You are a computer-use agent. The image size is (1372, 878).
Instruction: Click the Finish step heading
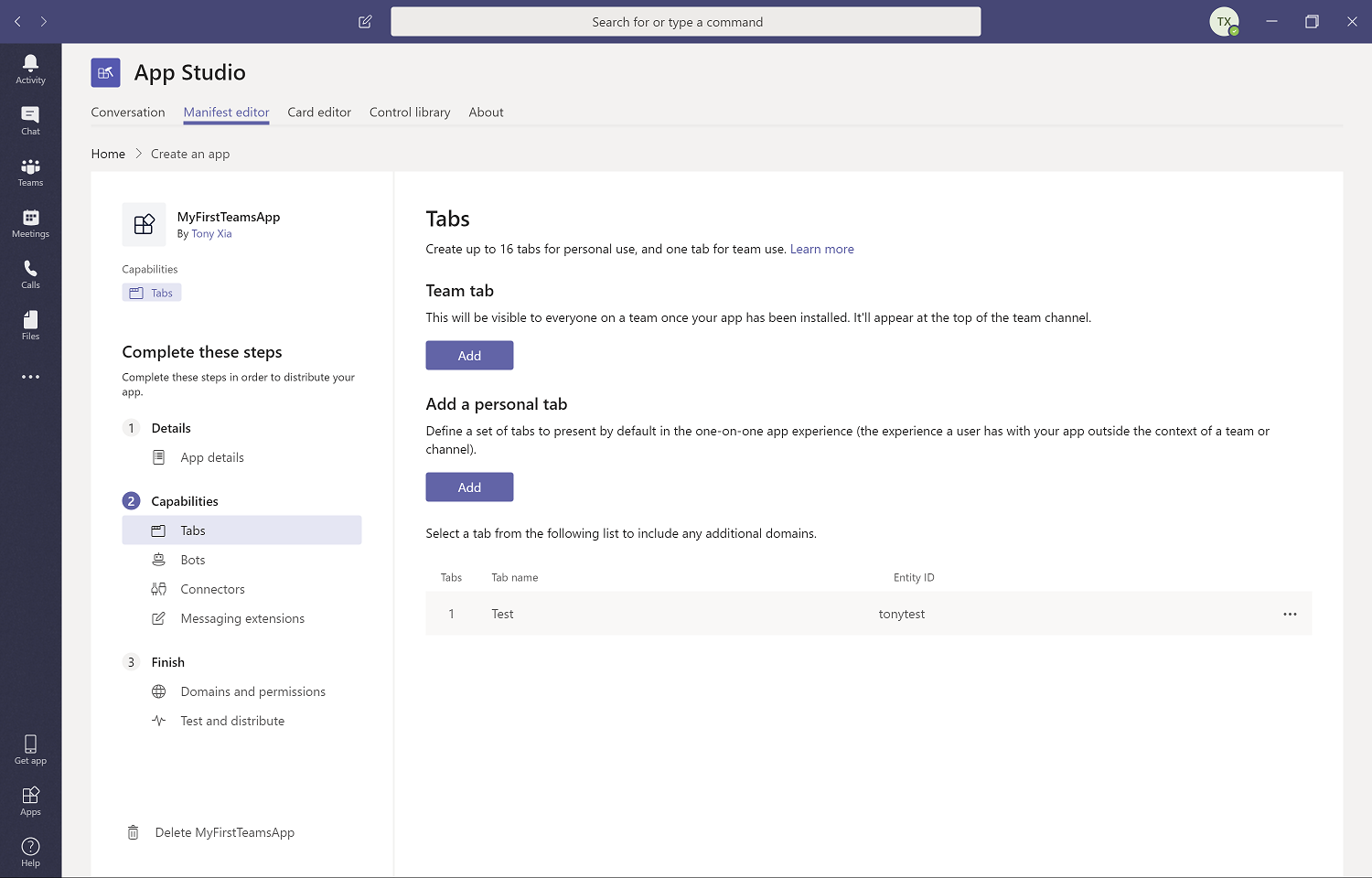click(168, 662)
